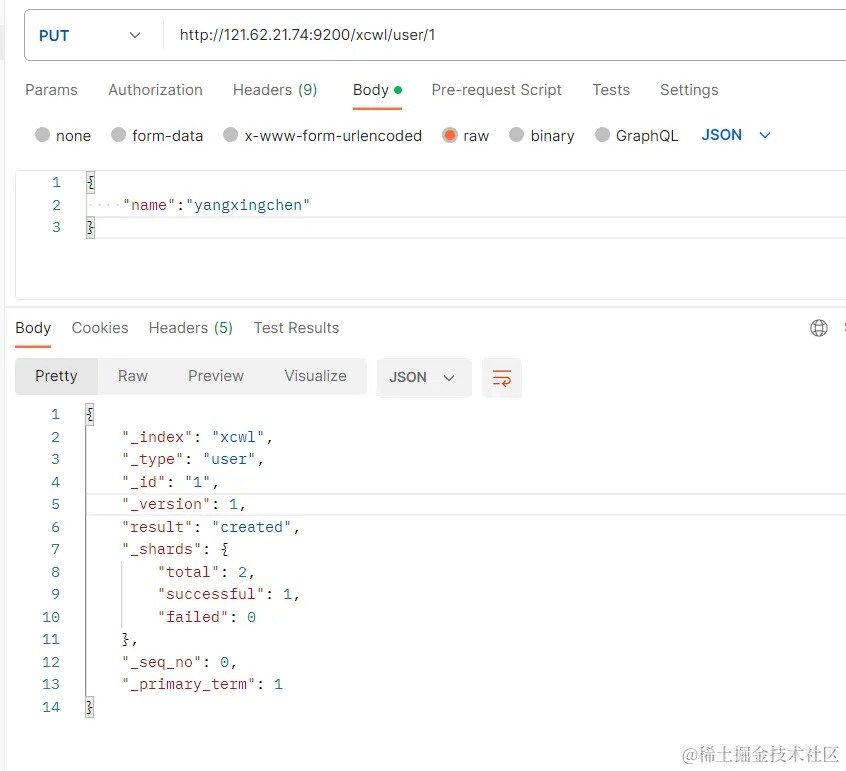
Task: Open the Settings tab
Action: [689, 90]
